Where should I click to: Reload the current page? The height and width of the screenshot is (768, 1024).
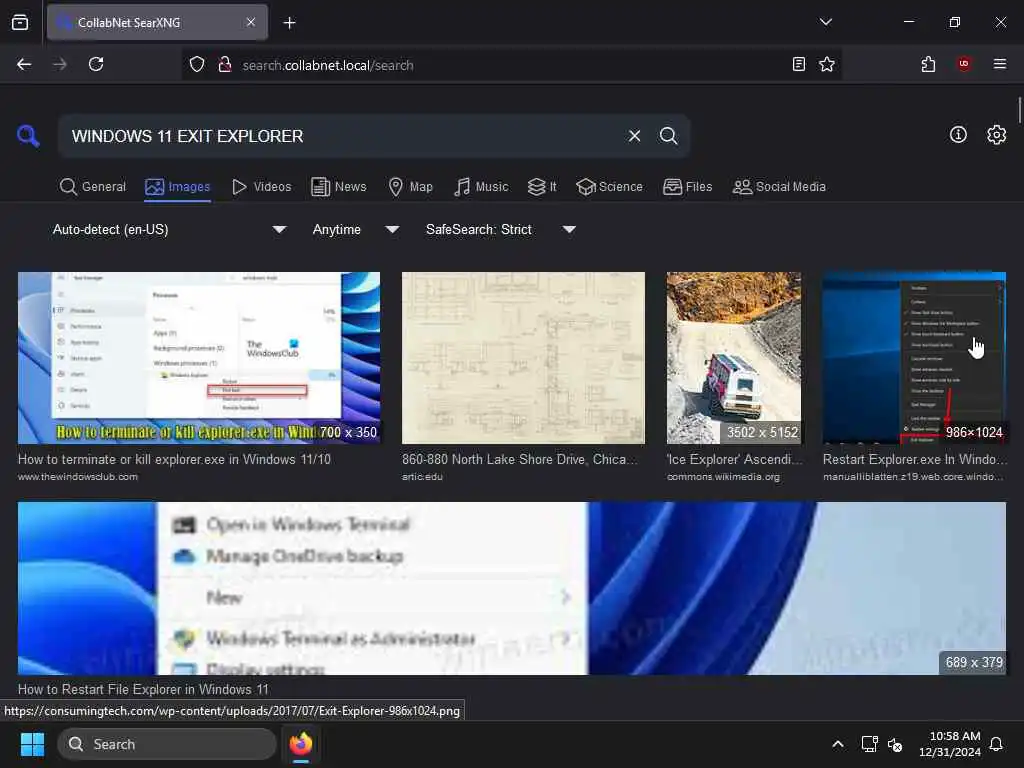click(x=96, y=64)
